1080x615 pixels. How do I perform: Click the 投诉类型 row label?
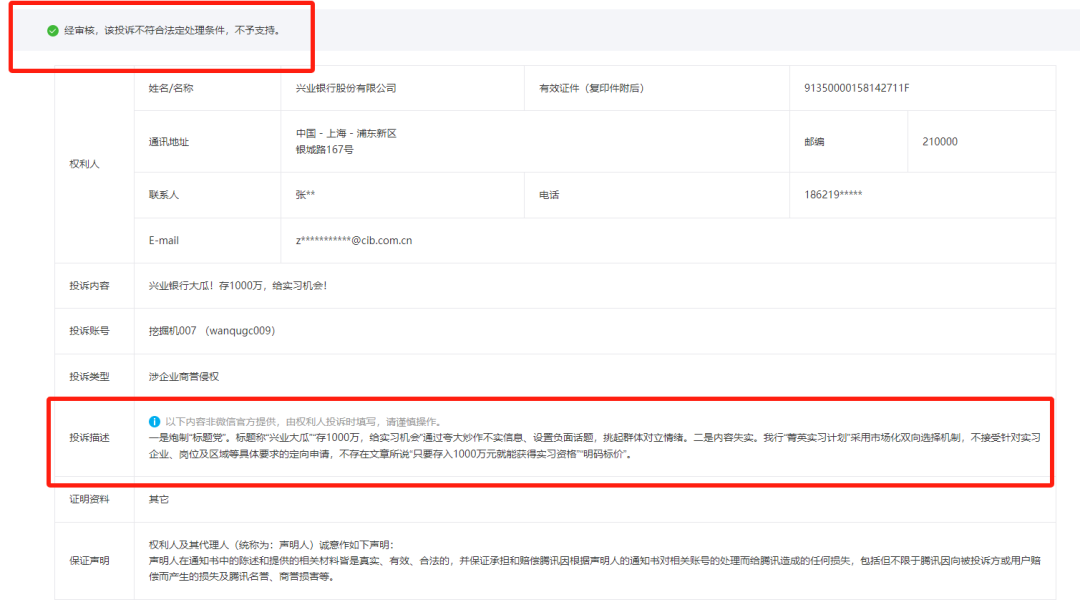(x=89, y=377)
